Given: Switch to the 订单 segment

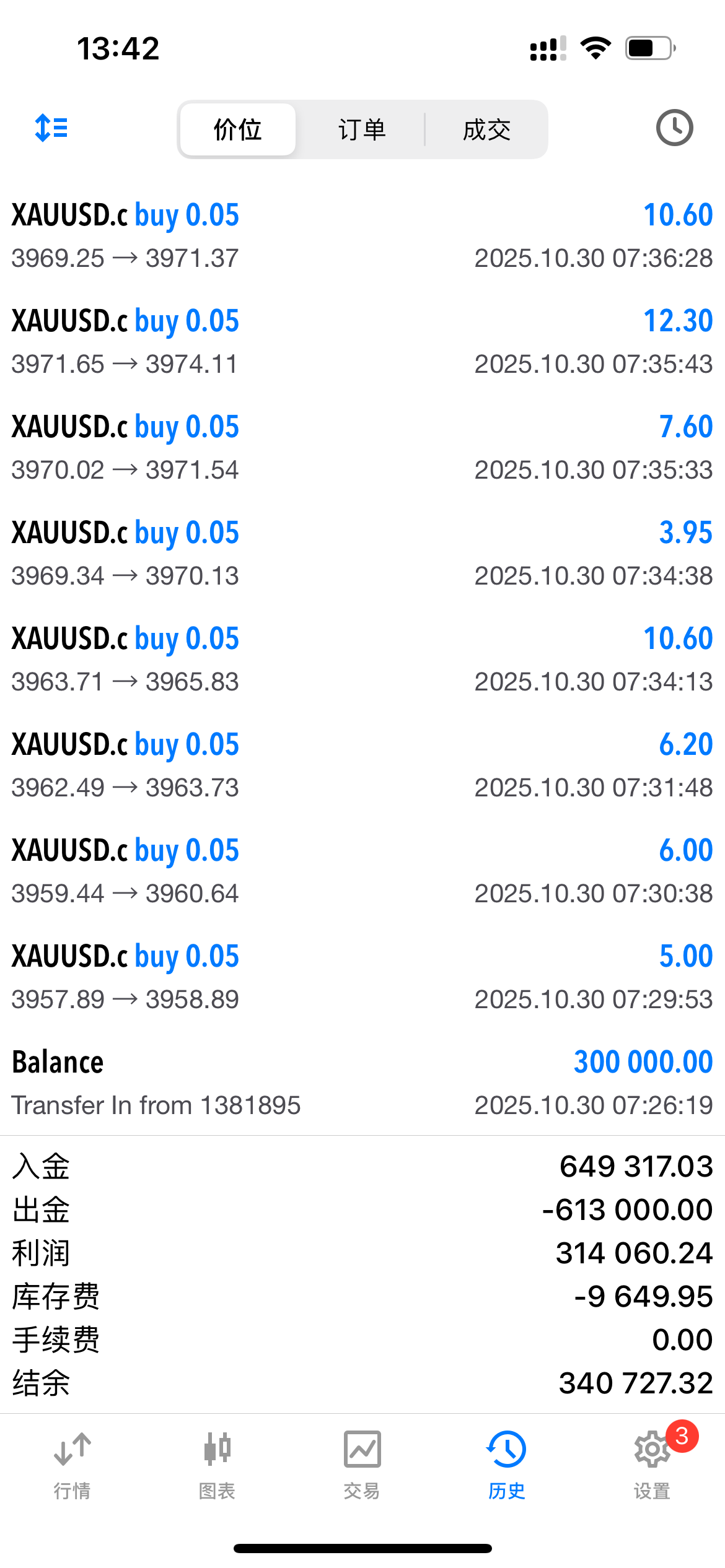Looking at the screenshot, I should pyautogui.click(x=362, y=129).
